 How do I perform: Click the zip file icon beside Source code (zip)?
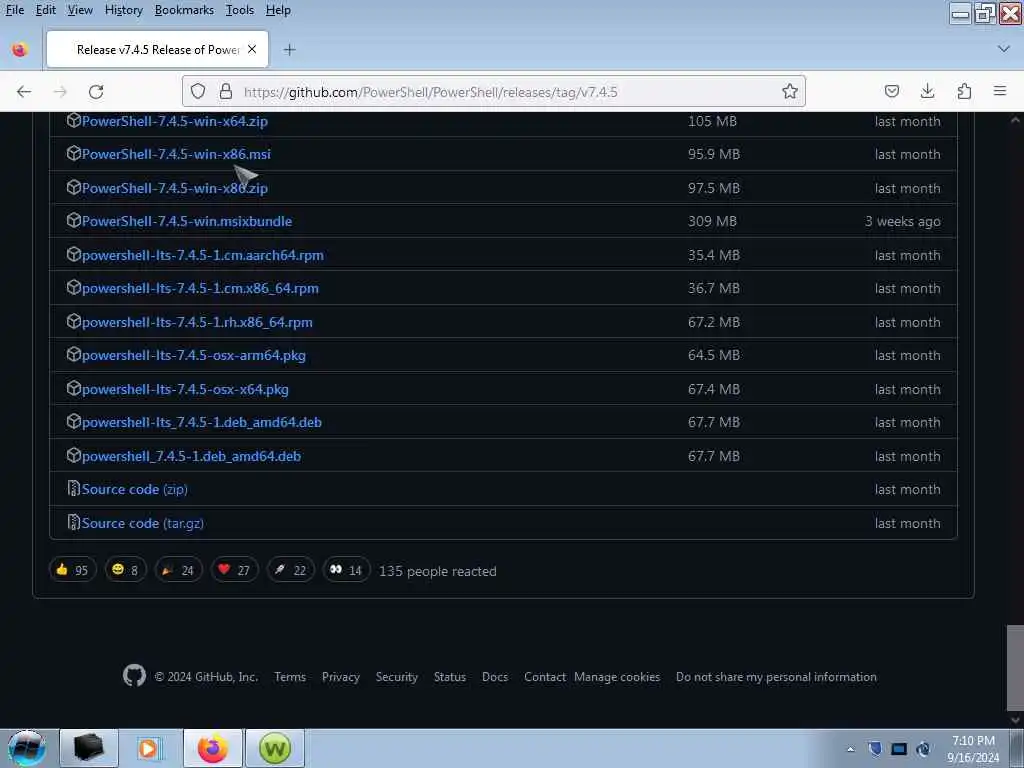point(74,488)
